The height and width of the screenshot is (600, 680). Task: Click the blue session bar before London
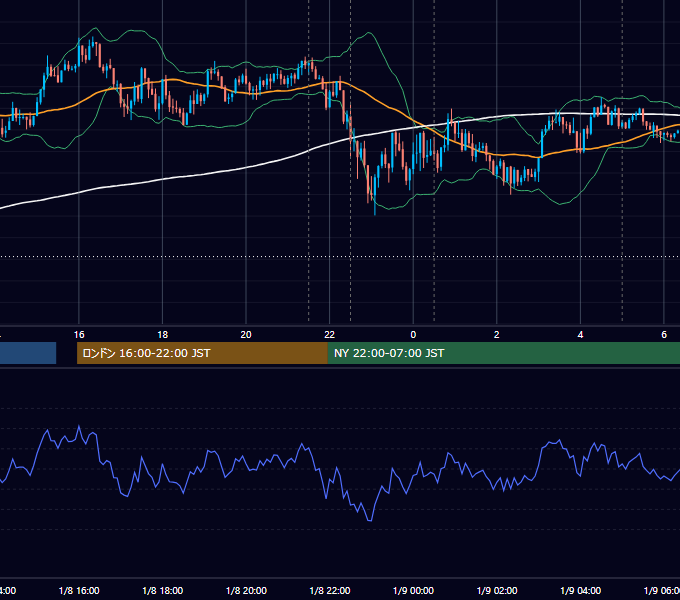click(28, 353)
